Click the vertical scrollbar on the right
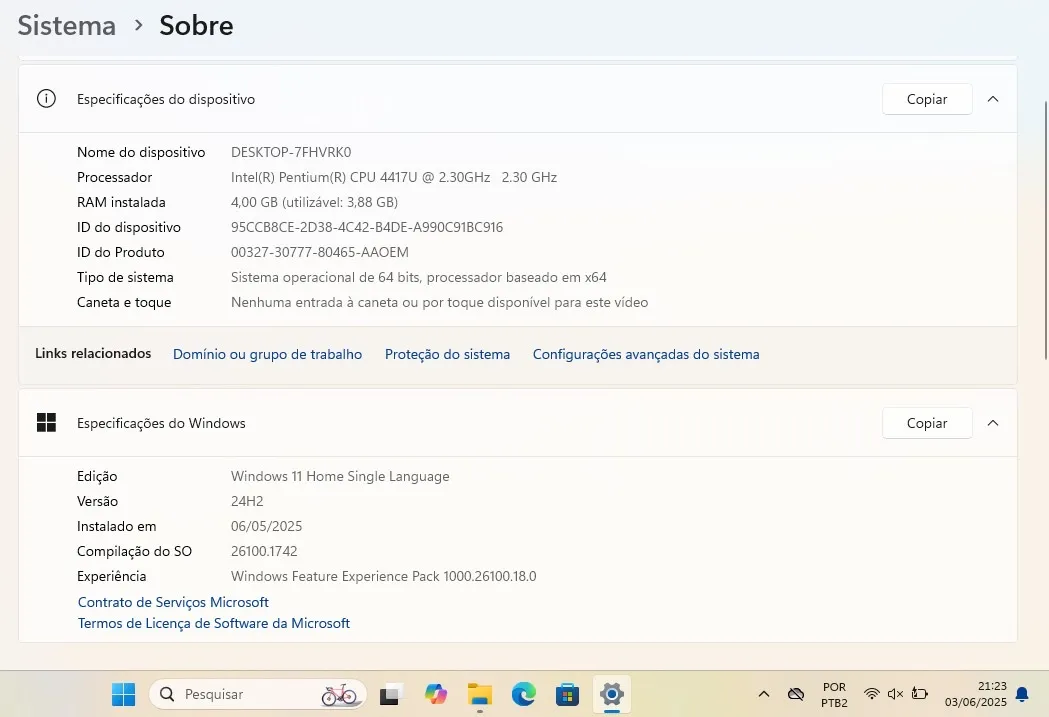 [x=1046, y=231]
